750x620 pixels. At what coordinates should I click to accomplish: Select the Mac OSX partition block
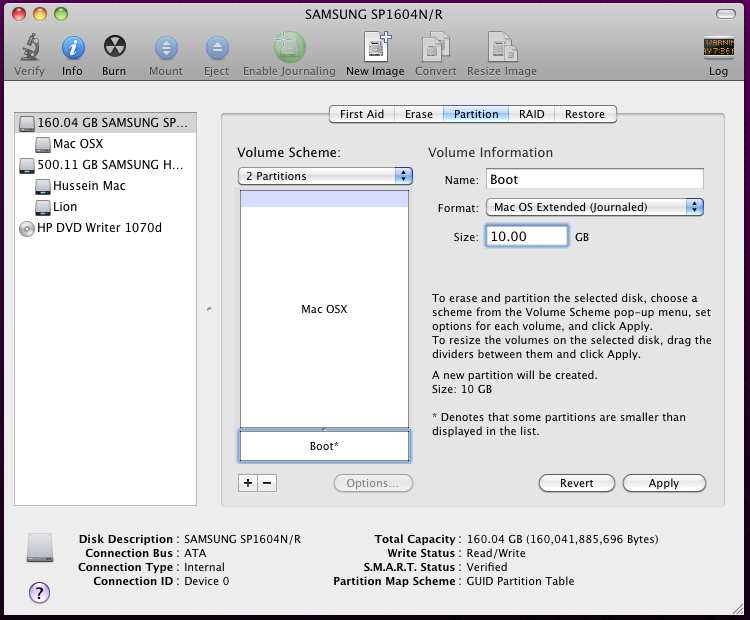point(324,309)
